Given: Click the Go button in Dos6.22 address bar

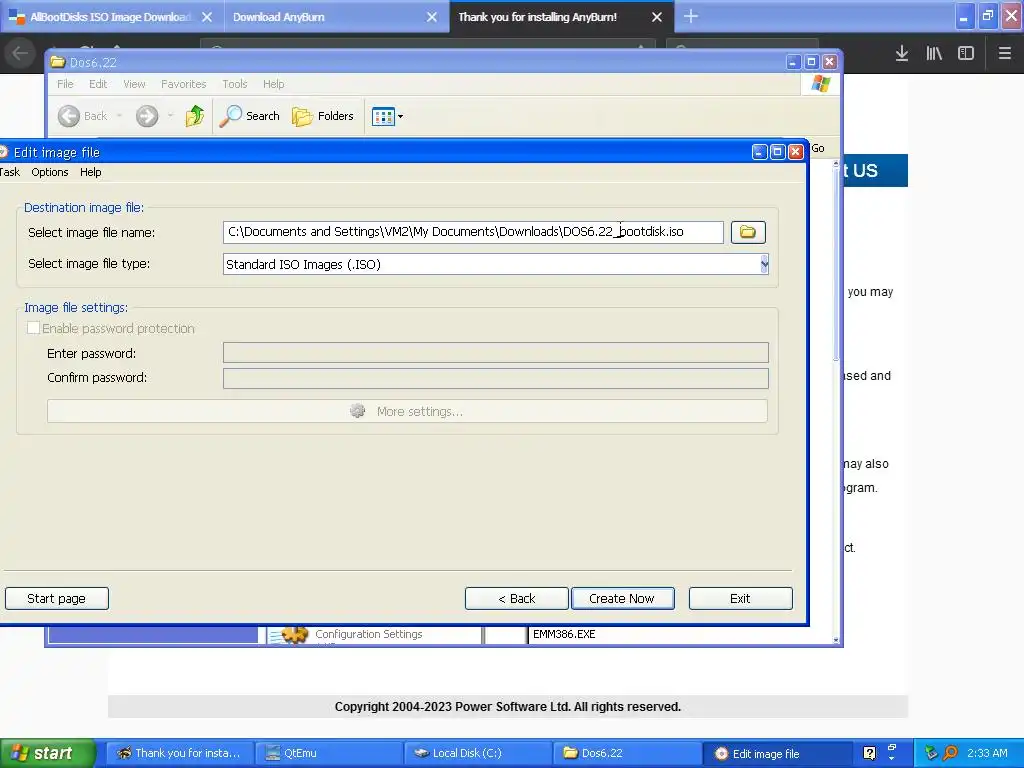Looking at the screenshot, I should click(818, 148).
